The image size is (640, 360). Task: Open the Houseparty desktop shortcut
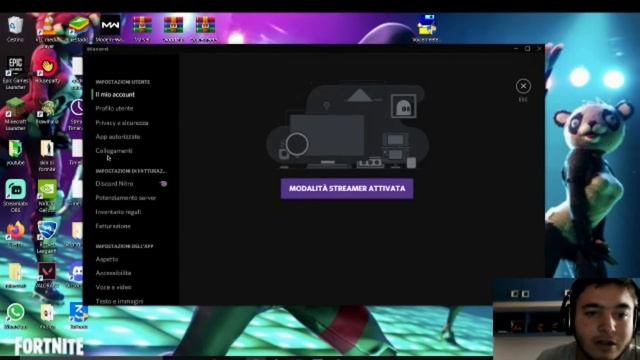click(47, 70)
